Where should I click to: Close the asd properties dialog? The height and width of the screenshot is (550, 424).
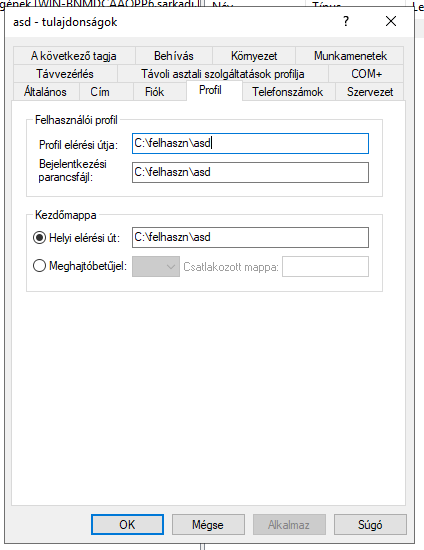pyautogui.click(x=391, y=21)
